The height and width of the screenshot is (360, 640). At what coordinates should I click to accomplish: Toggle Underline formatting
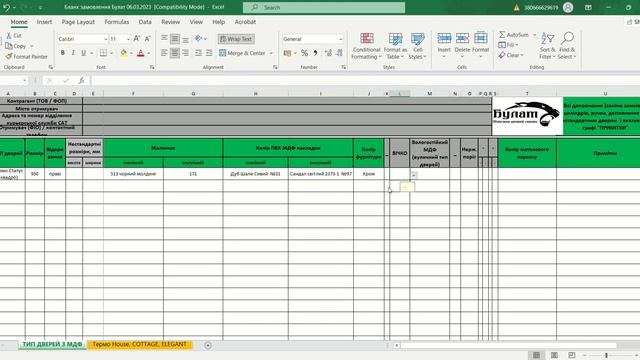84,53
